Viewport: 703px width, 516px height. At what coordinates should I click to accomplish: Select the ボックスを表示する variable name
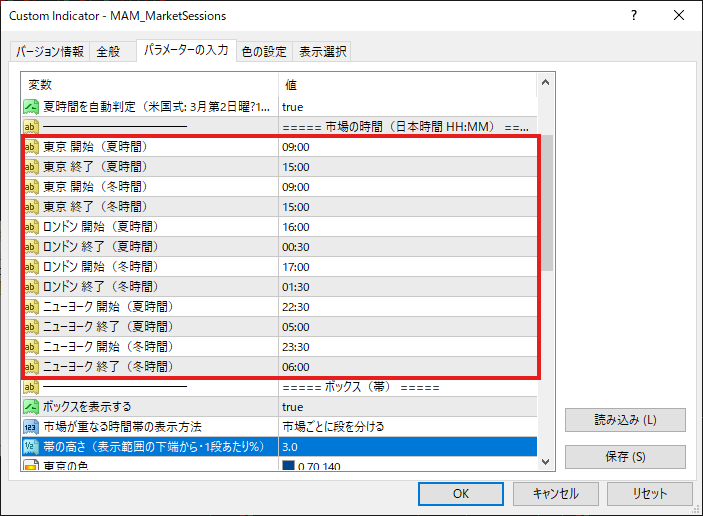87,407
